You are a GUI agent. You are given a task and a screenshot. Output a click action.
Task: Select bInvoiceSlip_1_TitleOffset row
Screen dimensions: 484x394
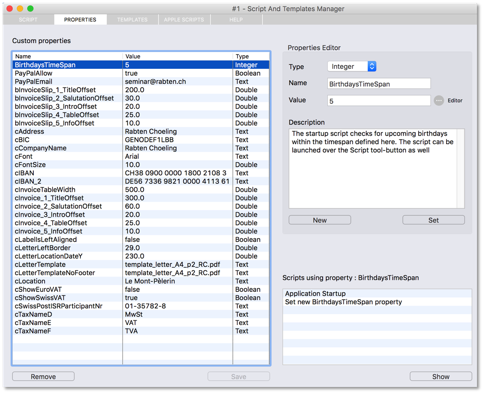(x=141, y=90)
